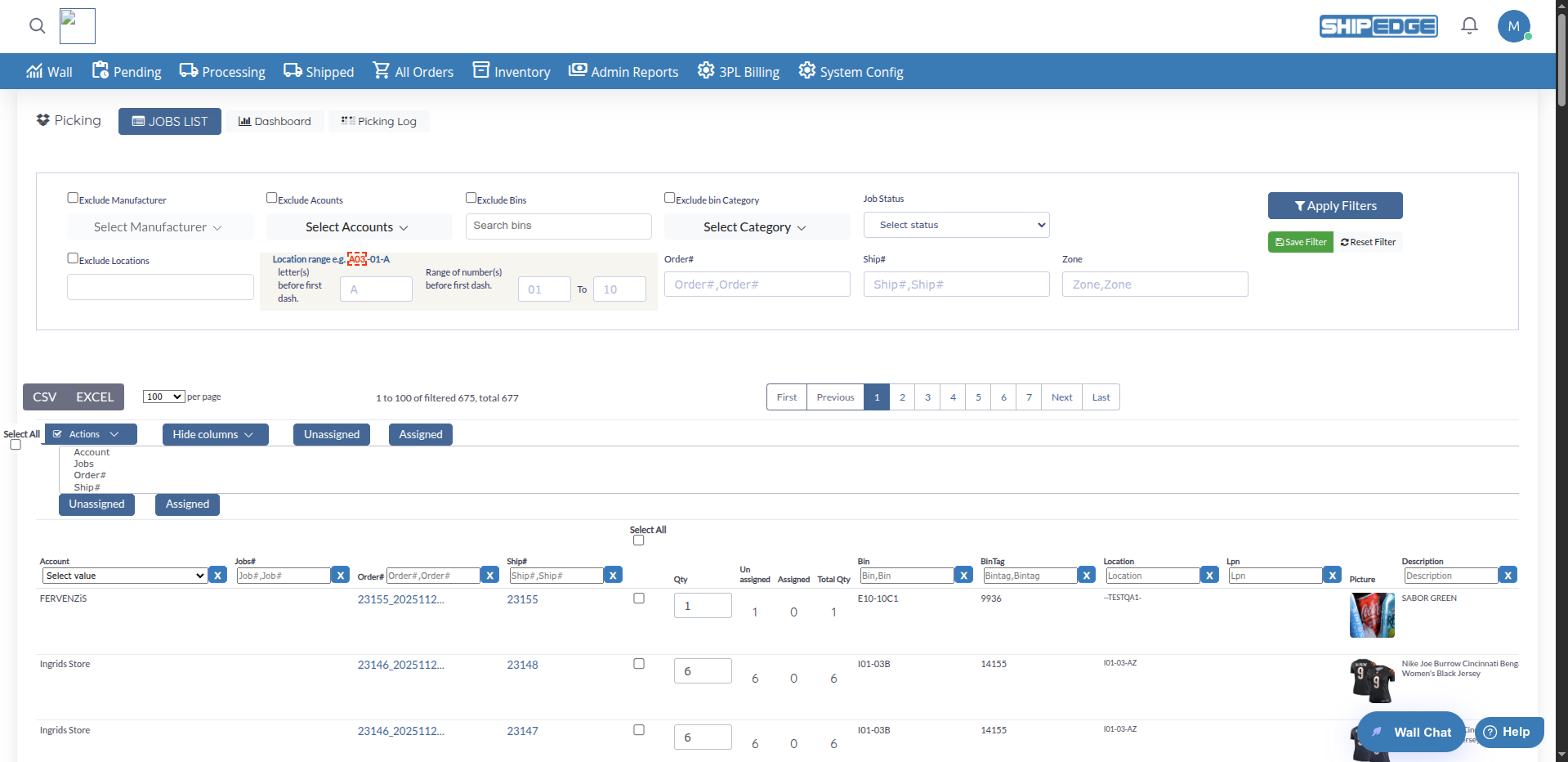Check the Exclude Bins option
Screen dimensions: 1568x762
click(471, 197)
